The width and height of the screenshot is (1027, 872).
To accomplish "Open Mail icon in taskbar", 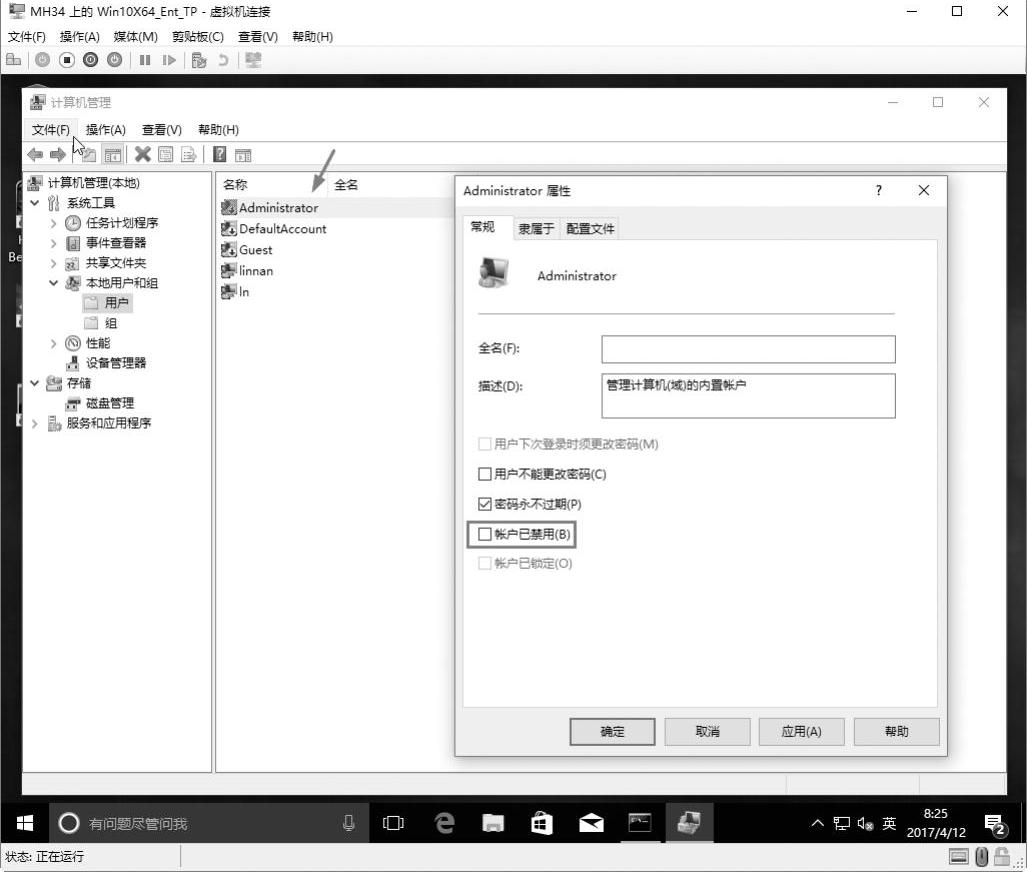I will (591, 823).
